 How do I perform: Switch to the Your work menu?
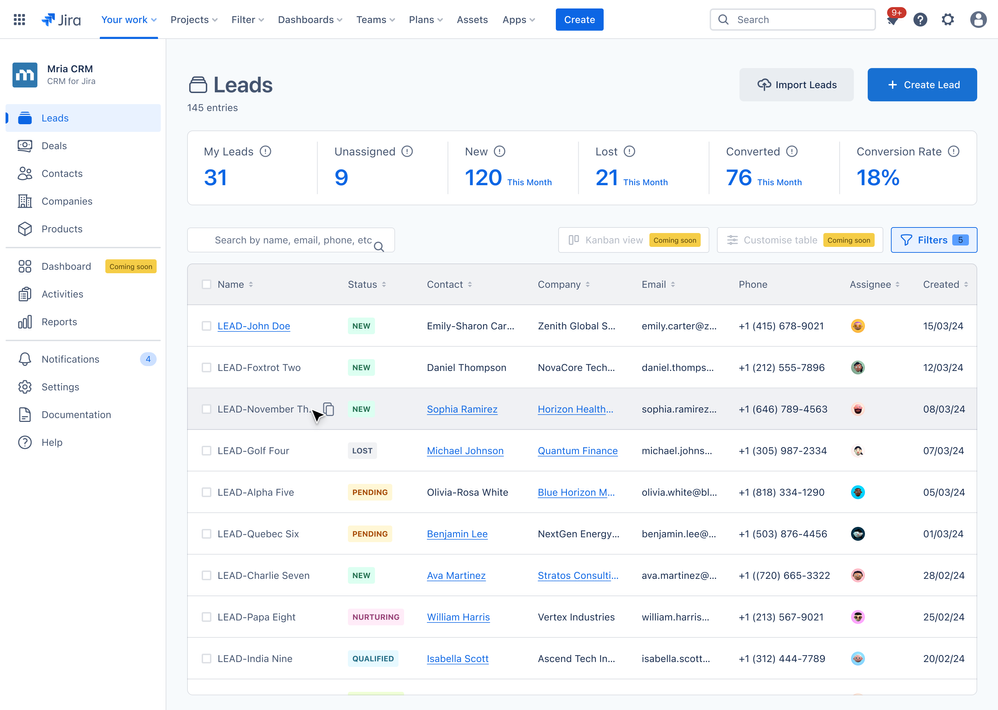coord(128,18)
